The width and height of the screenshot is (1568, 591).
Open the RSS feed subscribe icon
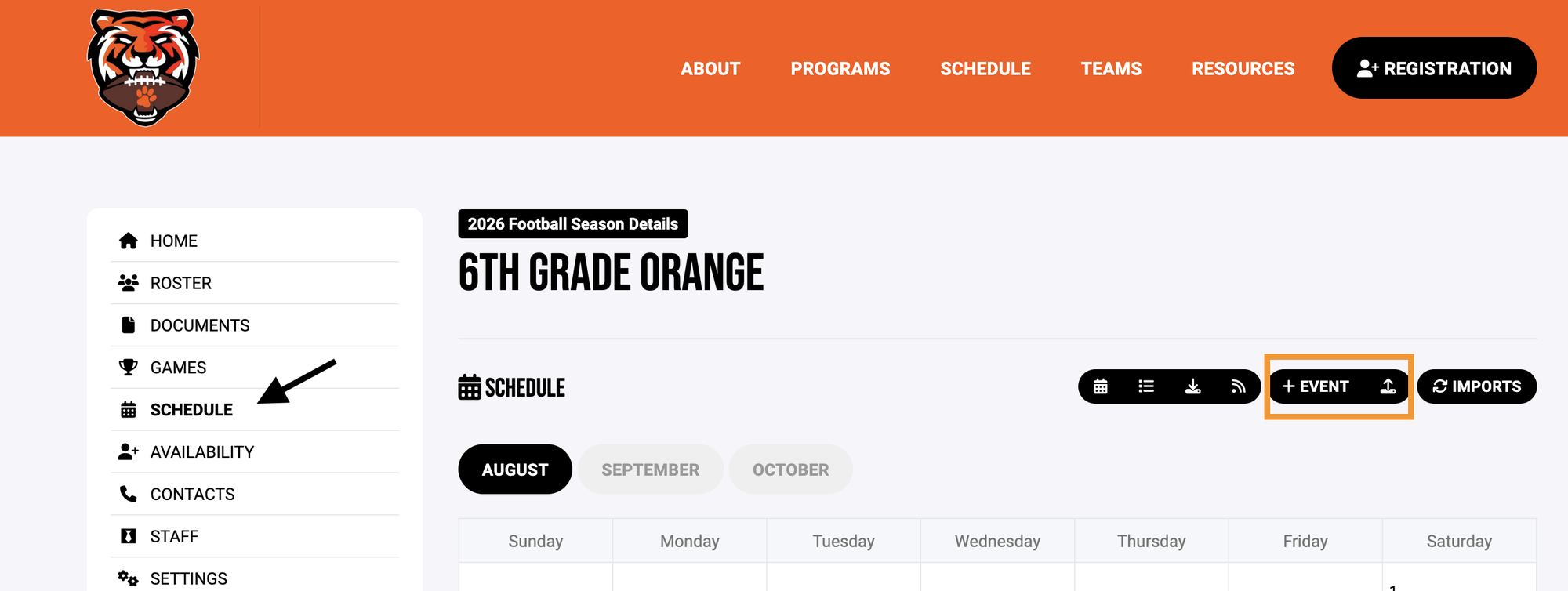1238,386
